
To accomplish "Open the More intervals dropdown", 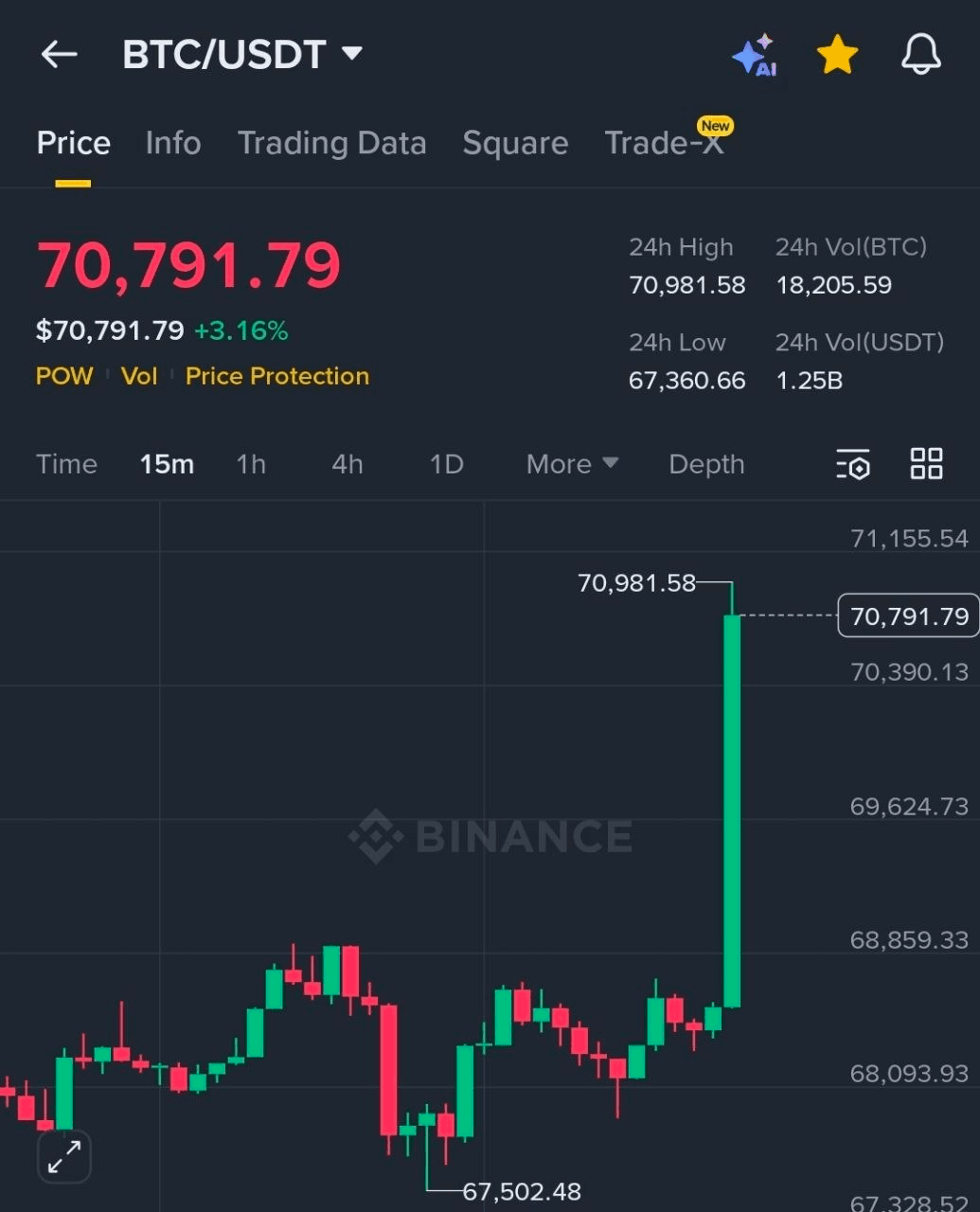I will (572, 464).
